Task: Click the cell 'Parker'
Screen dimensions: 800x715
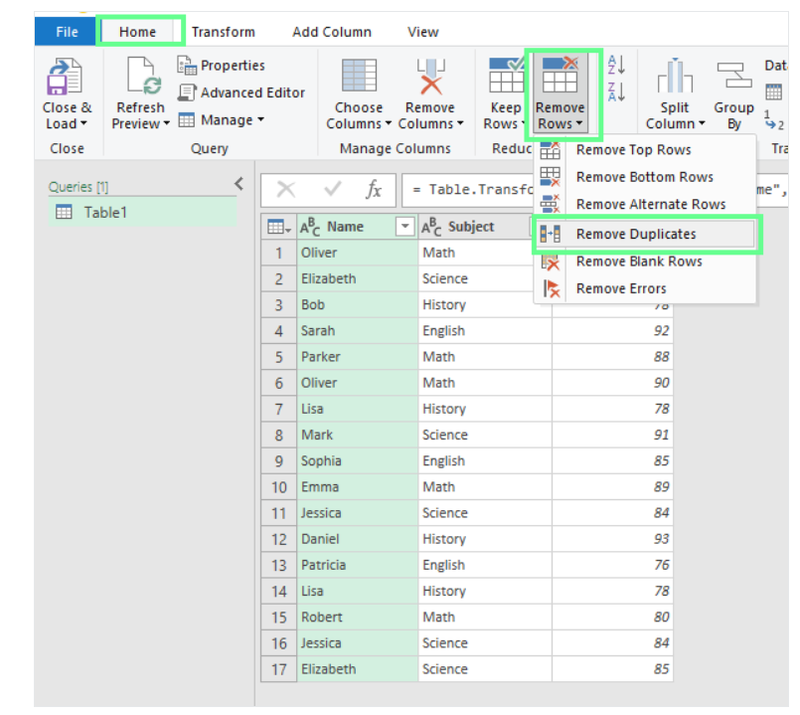Action: click(x=357, y=357)
